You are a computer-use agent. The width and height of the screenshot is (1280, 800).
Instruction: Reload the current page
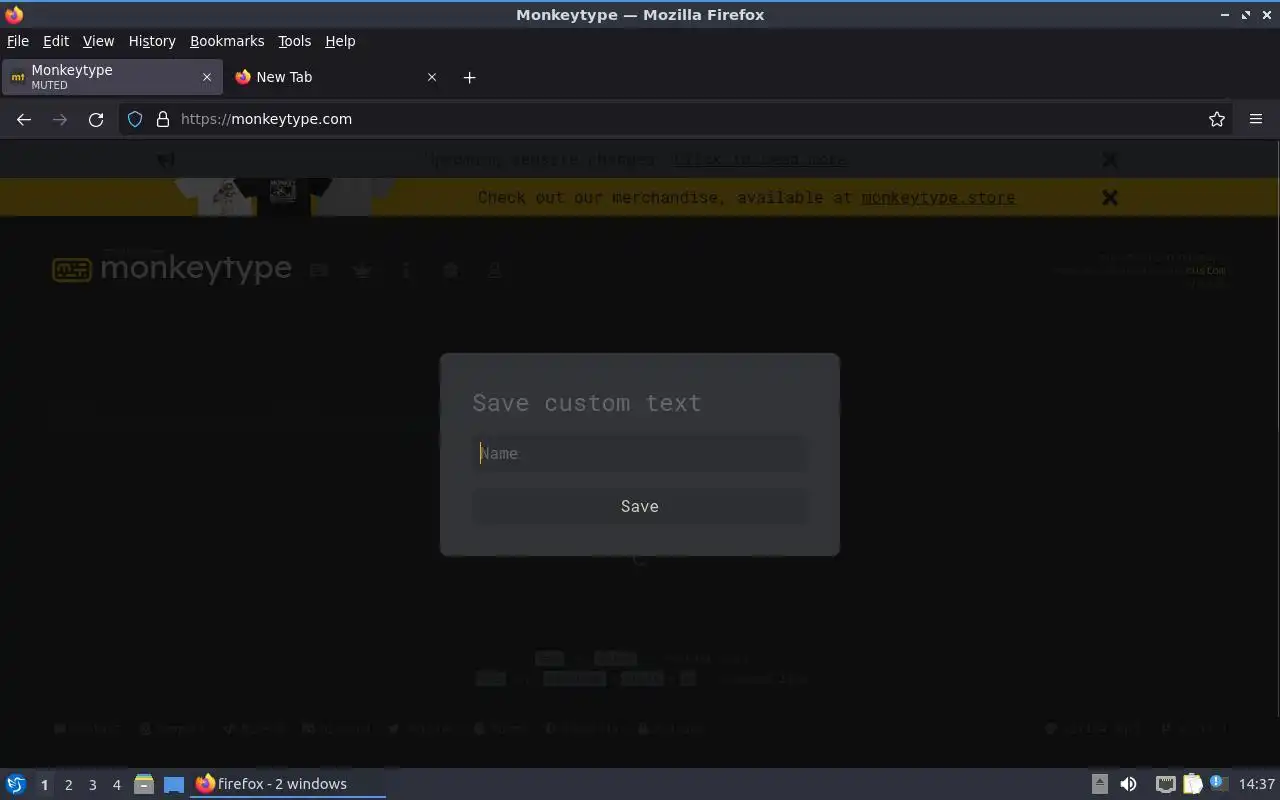tap(96, 119)
